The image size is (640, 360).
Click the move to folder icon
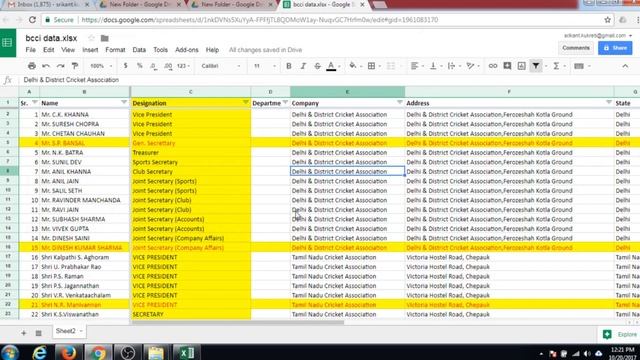pyautogui.click(x=104, y=38)
